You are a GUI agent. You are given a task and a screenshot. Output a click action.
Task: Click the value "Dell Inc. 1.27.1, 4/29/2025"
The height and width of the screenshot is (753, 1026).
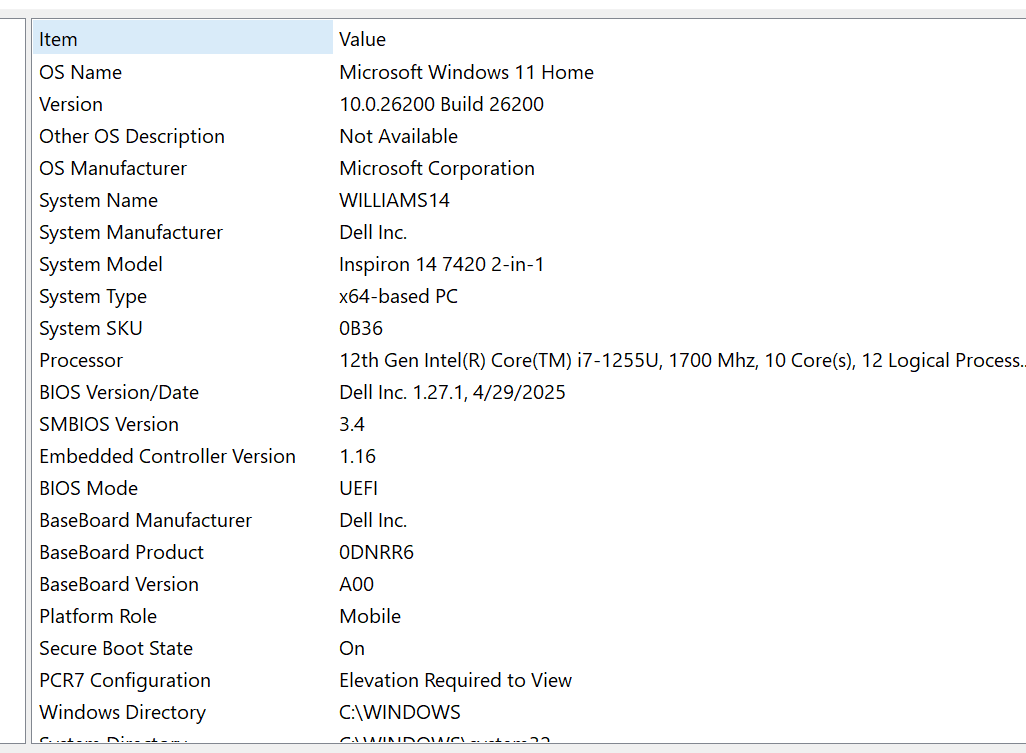453,393
